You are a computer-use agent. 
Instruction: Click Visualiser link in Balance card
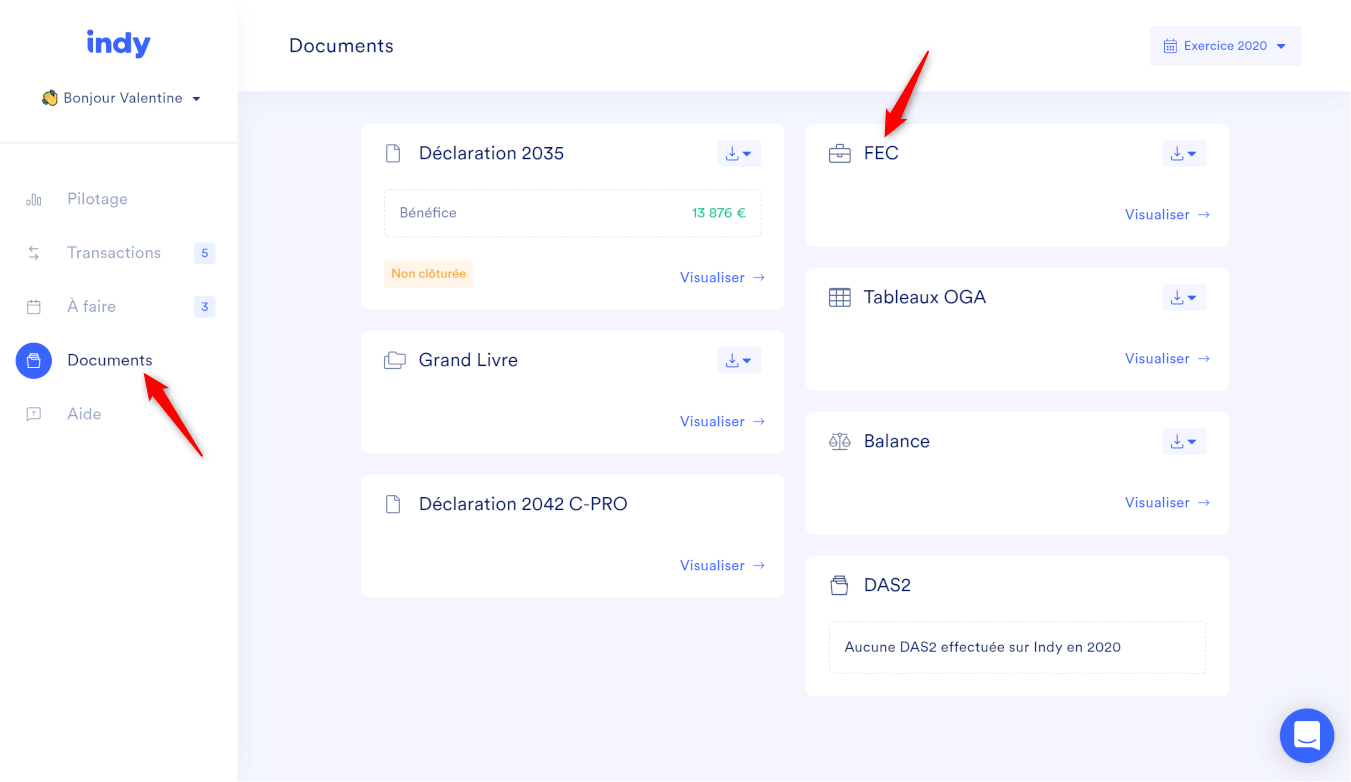pos(1166,503)
